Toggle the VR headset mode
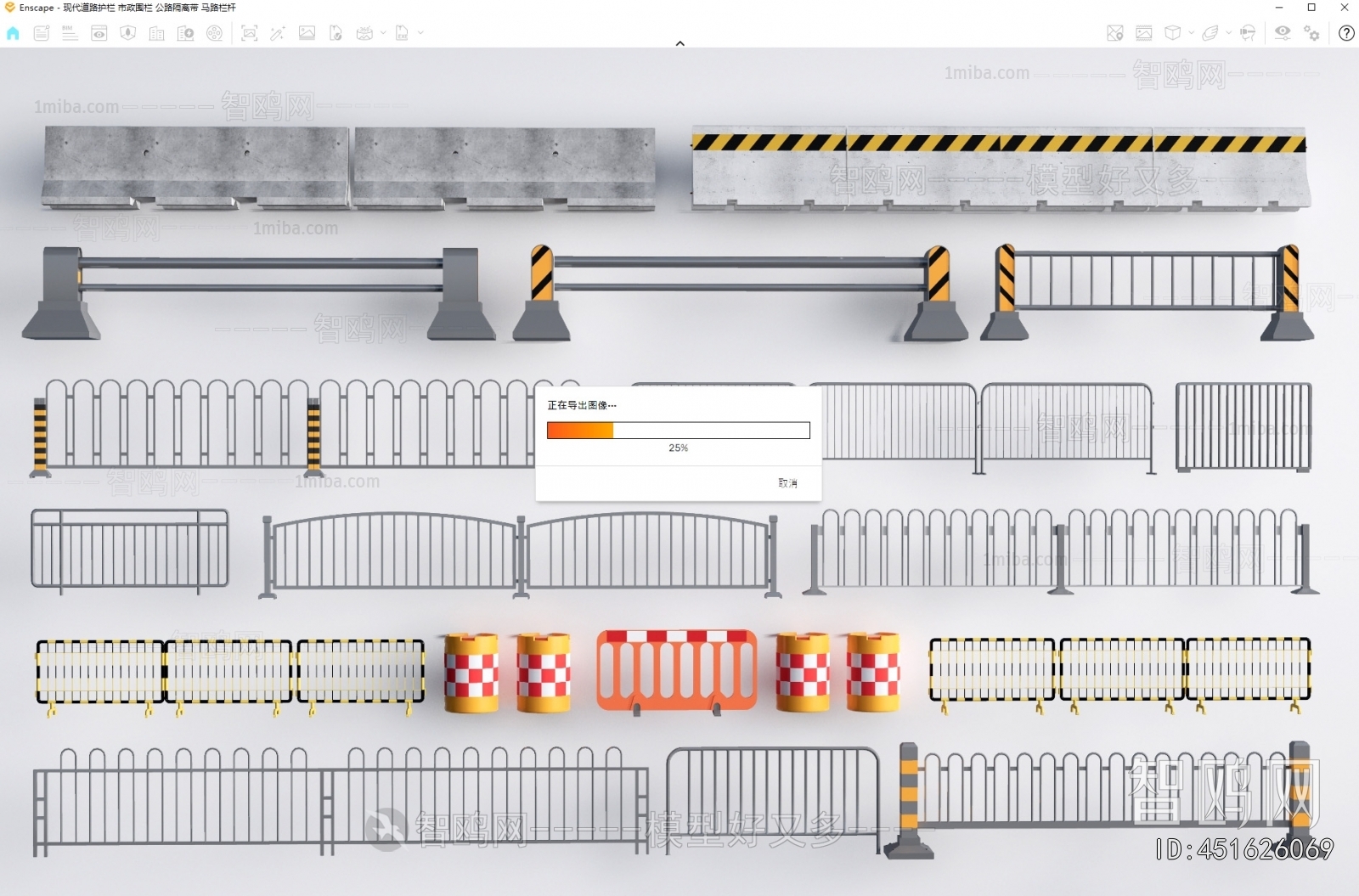This screenshot has width=1359, height=896. point(1248,33)
